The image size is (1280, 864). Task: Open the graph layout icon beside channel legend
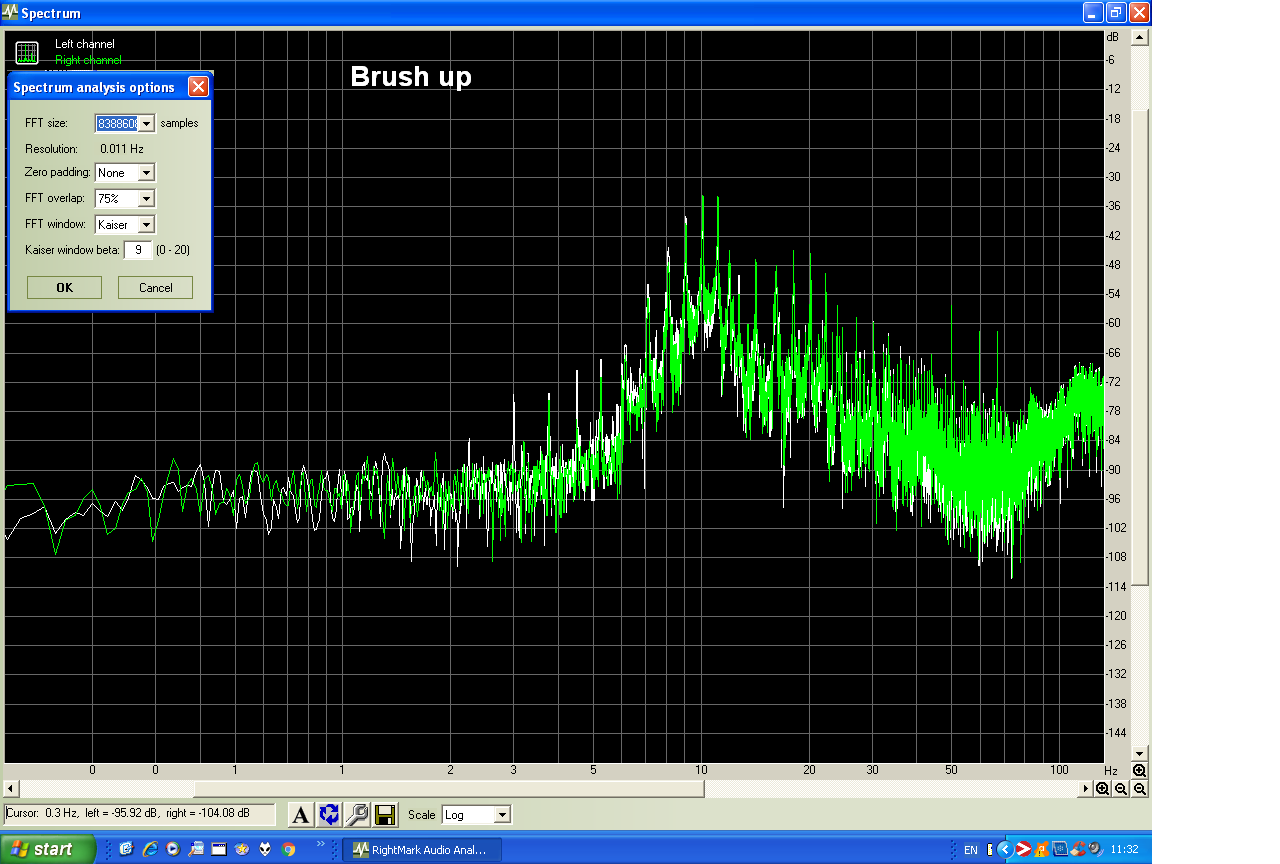(x=27, y=53)
